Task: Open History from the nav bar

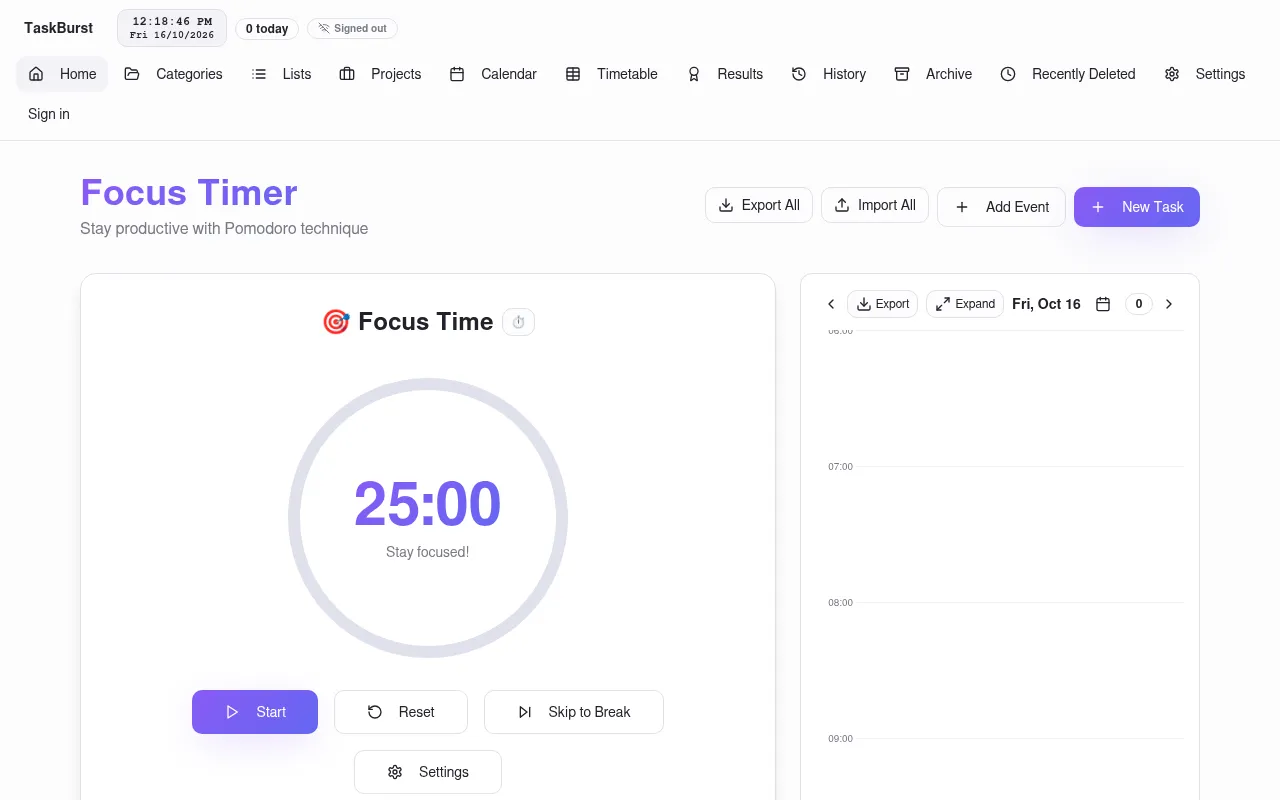Action: coord(828,74)
